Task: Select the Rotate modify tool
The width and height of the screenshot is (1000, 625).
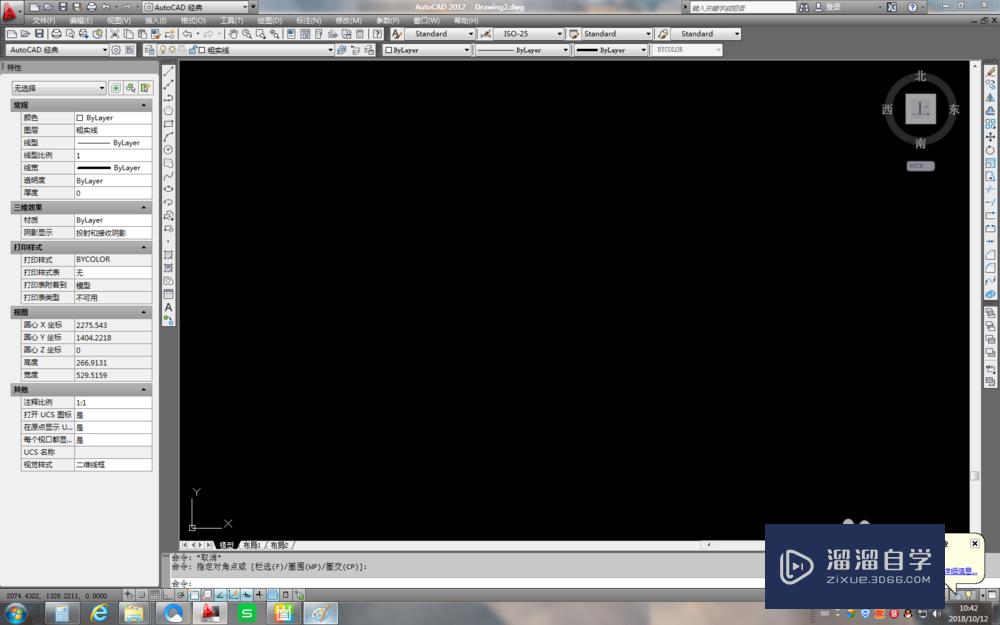Action: pos(990,150)
